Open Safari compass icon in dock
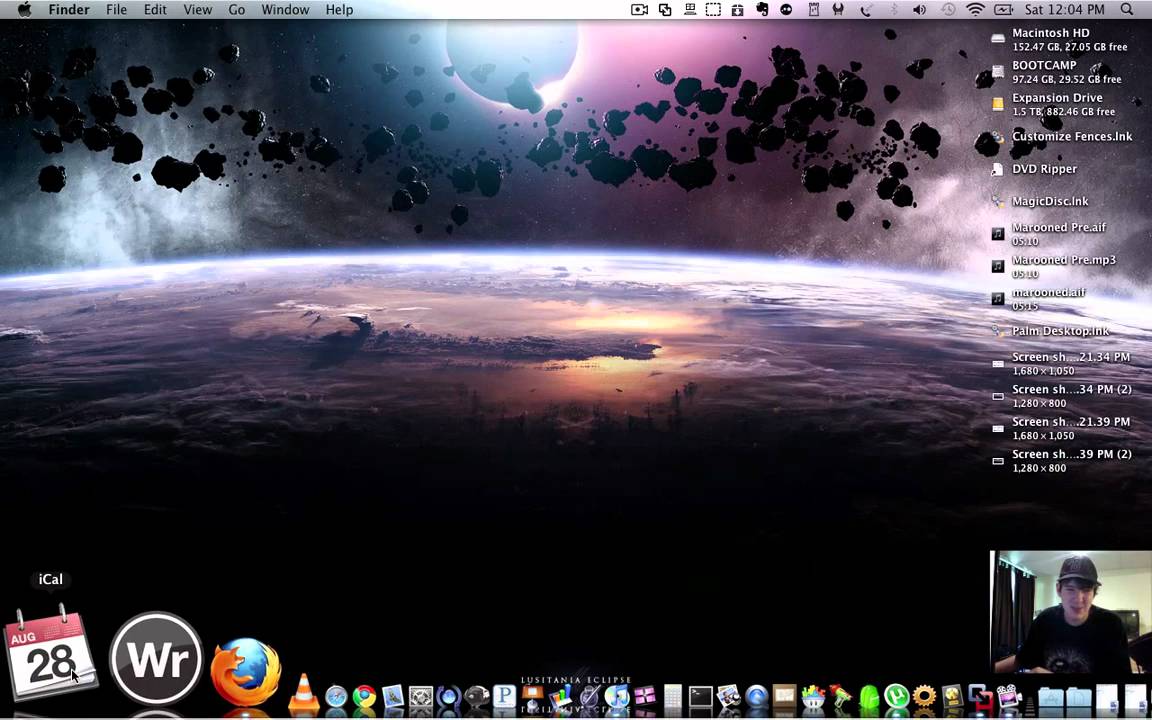This screenshot has height=720, width=1152. pyautogui.click(x=336, y=696)
